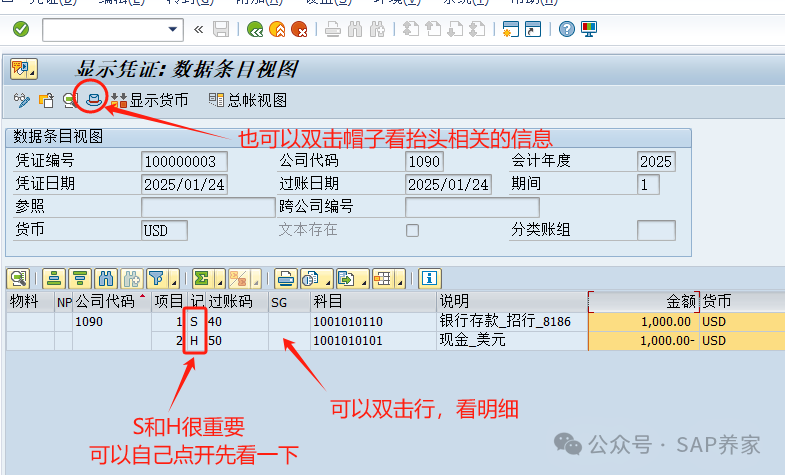Click the 过账日期 field 2025/01/24
This screenshot has width=785, height=475.
coord(448,184)
